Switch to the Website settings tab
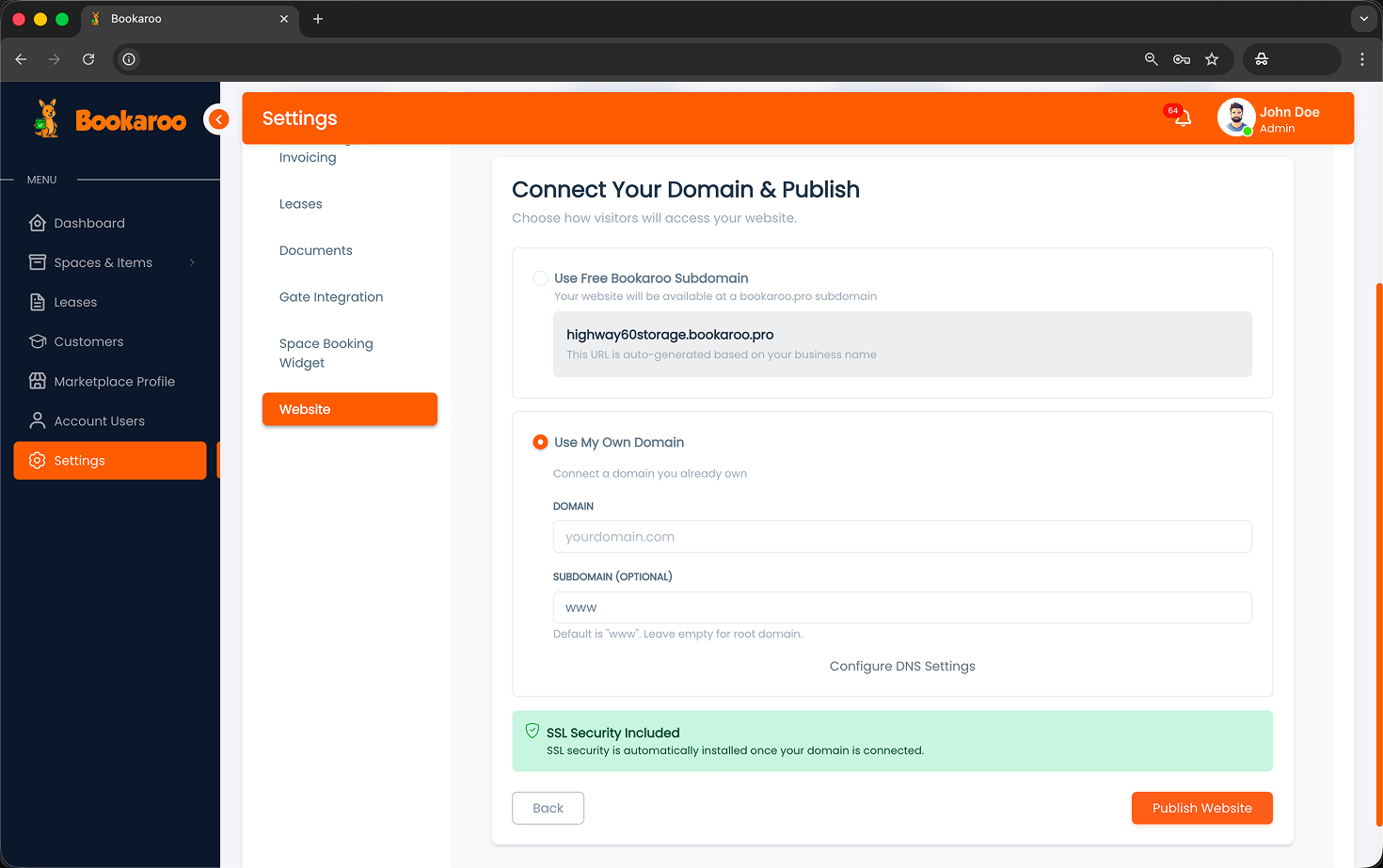Viewport: 1383px width, 868px height. 349,409
